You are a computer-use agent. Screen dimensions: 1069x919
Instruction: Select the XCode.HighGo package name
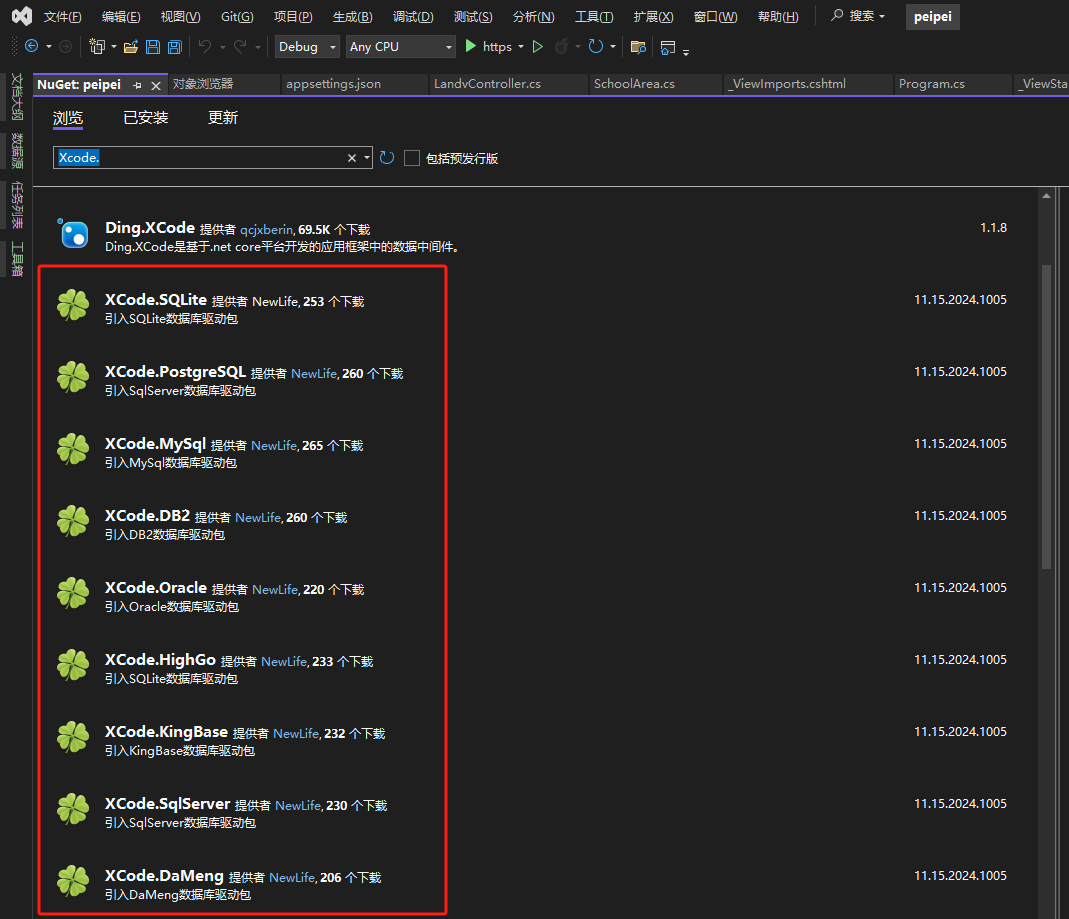160,660
